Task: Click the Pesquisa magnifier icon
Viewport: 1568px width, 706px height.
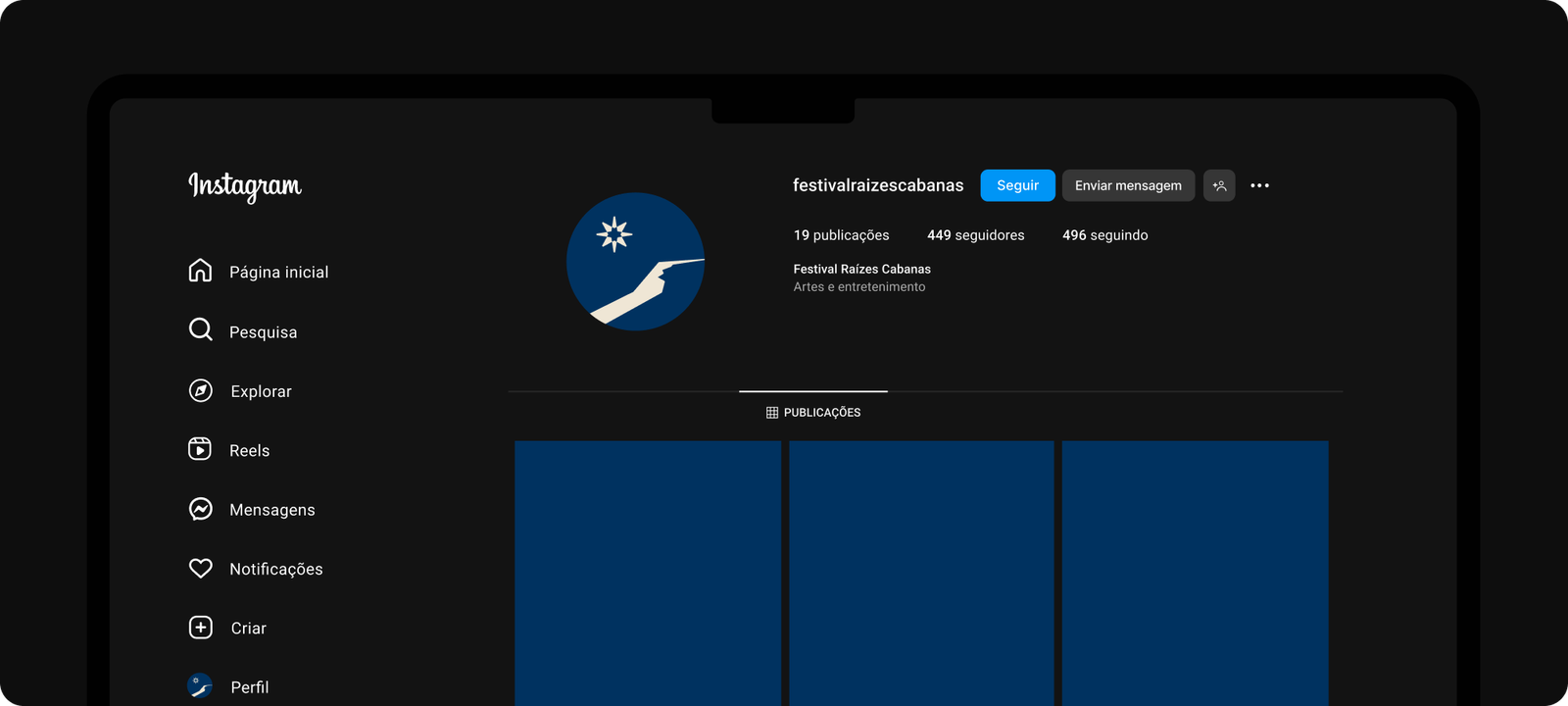Action: (x=200, y=330)
